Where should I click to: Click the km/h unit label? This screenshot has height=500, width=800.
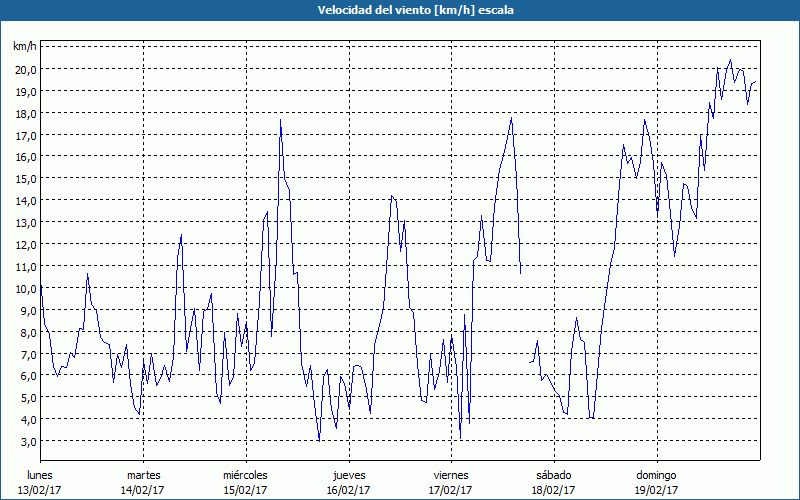pos(24,47)
